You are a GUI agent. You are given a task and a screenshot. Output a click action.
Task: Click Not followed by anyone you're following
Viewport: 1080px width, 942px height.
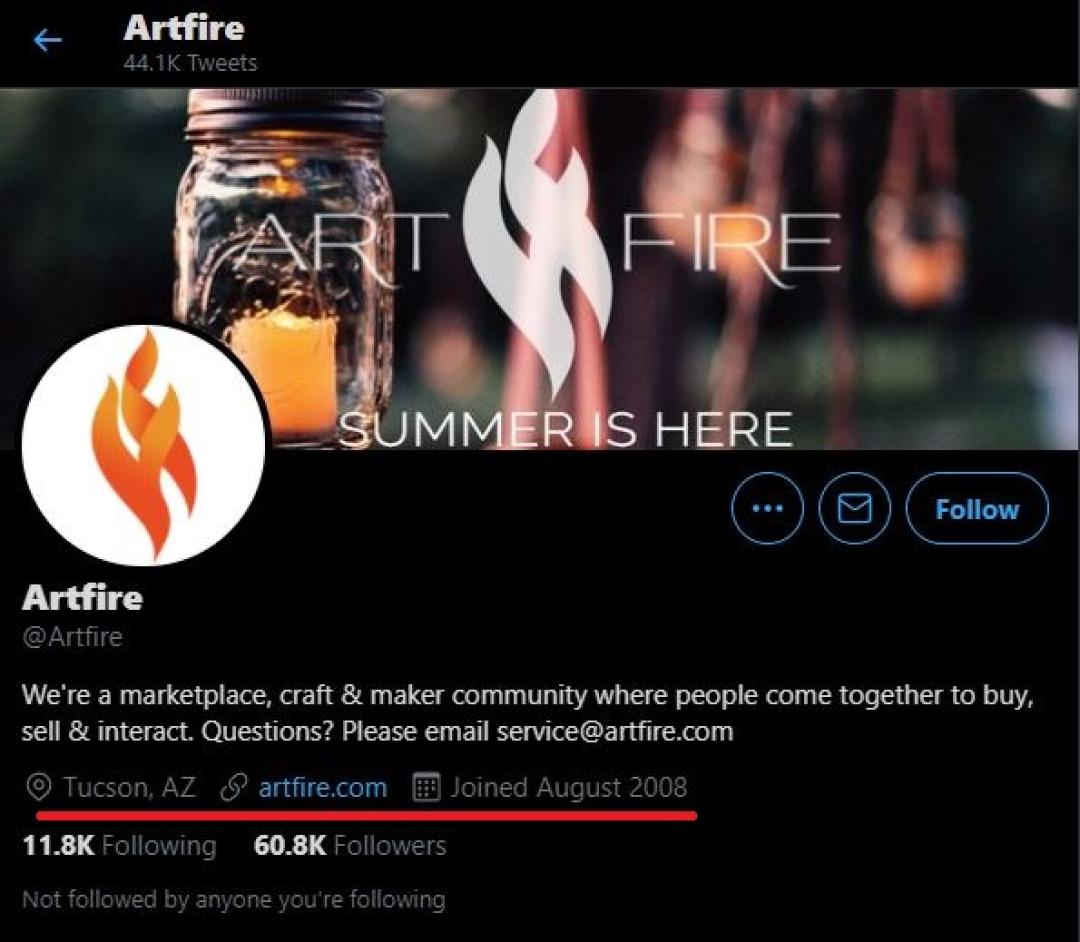[234, 899]
